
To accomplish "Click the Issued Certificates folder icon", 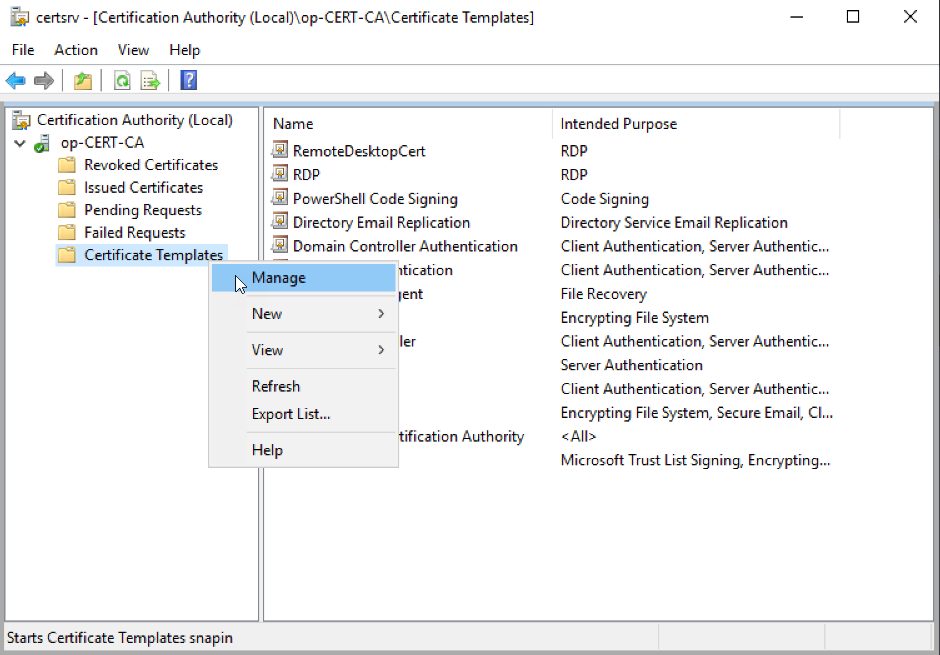I will [67, 188].
